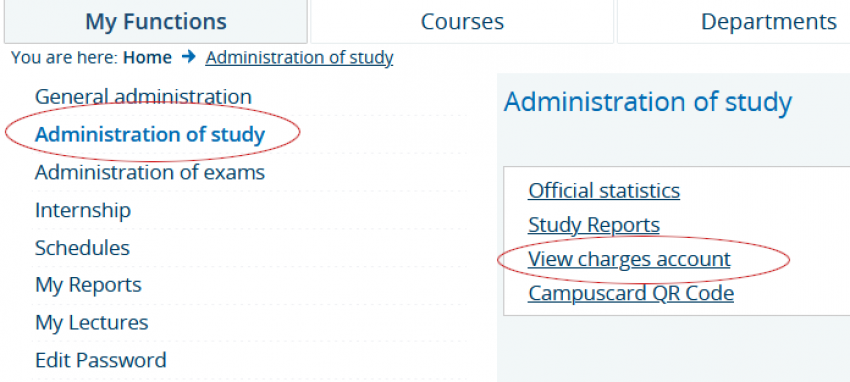Go to My Lectures
Screen dimensions: 850x382
click(92, 322)
